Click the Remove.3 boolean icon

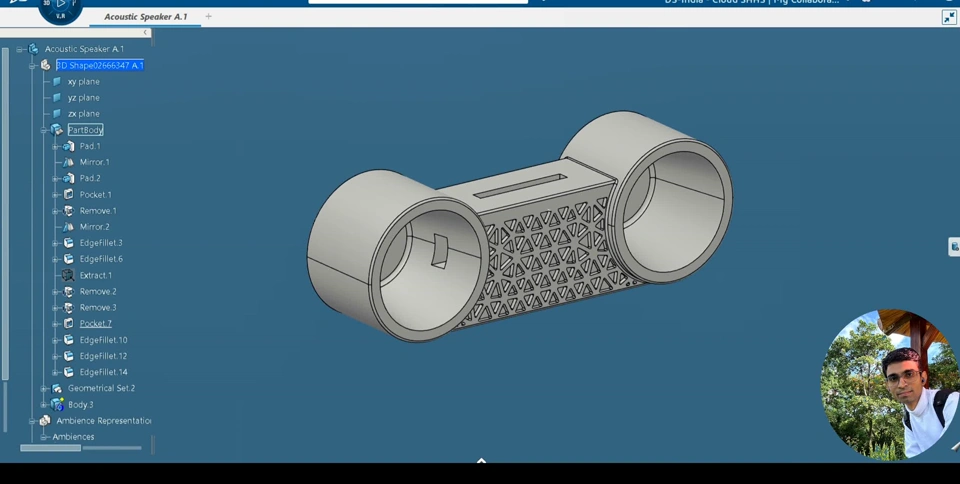[69, 308]
